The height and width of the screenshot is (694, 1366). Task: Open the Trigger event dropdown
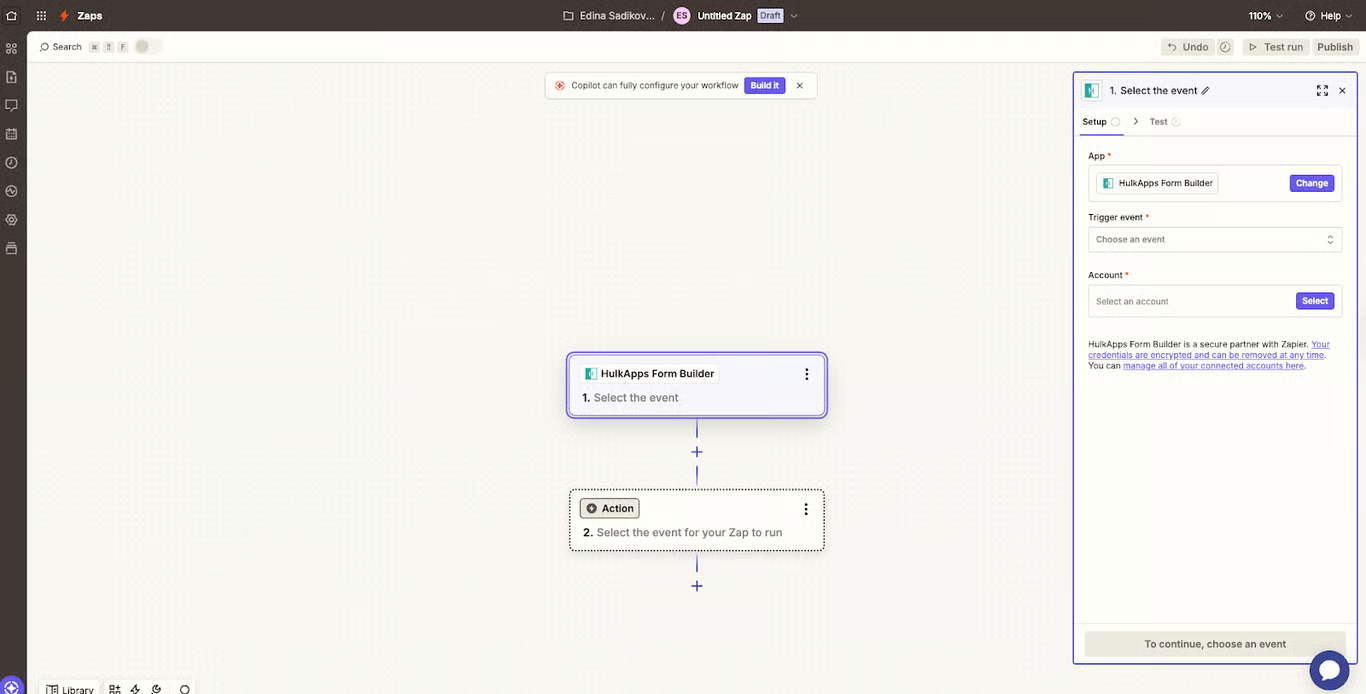(1215, 240)
